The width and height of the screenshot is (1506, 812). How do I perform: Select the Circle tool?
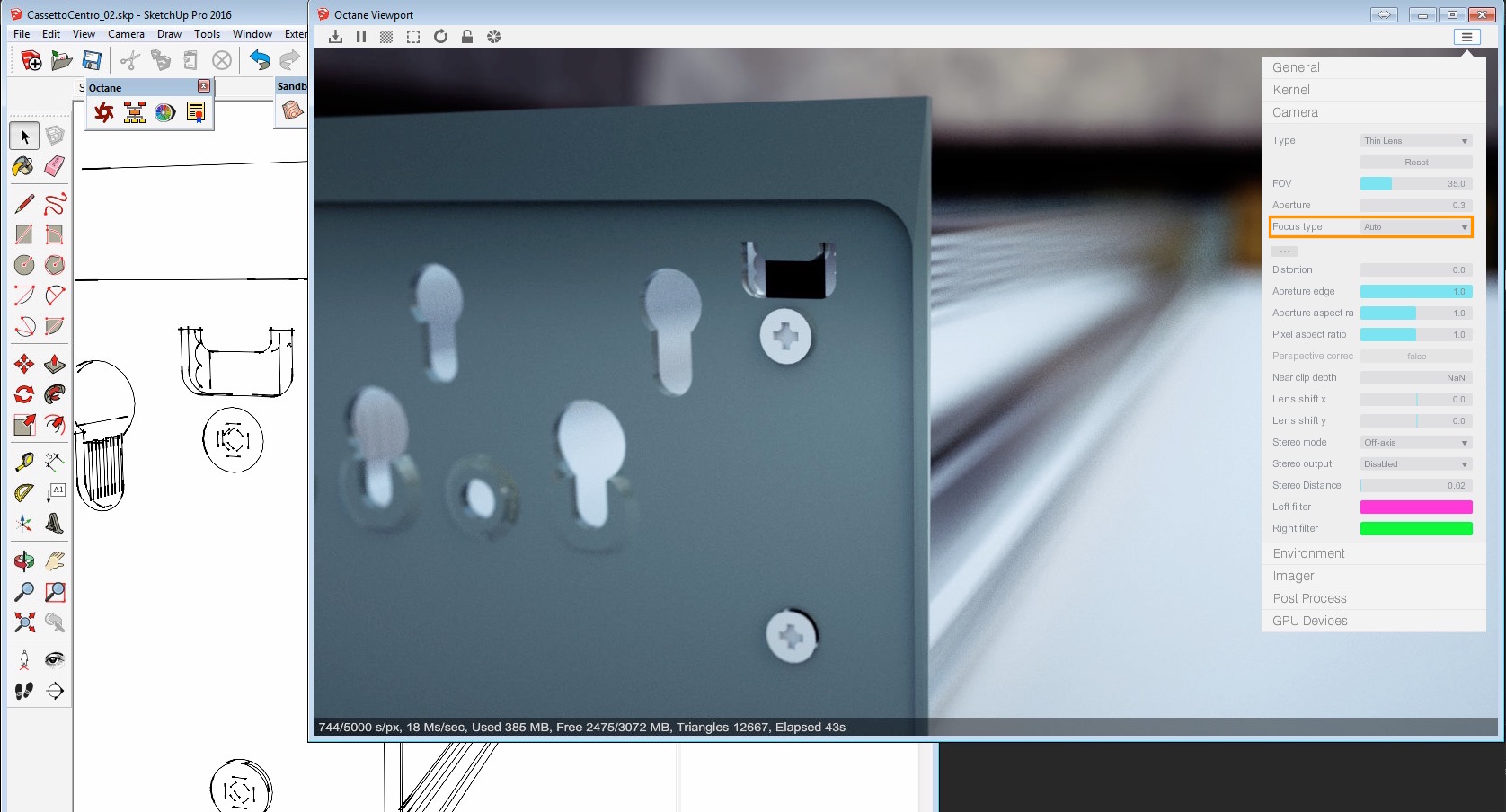(x=24, y=265)
